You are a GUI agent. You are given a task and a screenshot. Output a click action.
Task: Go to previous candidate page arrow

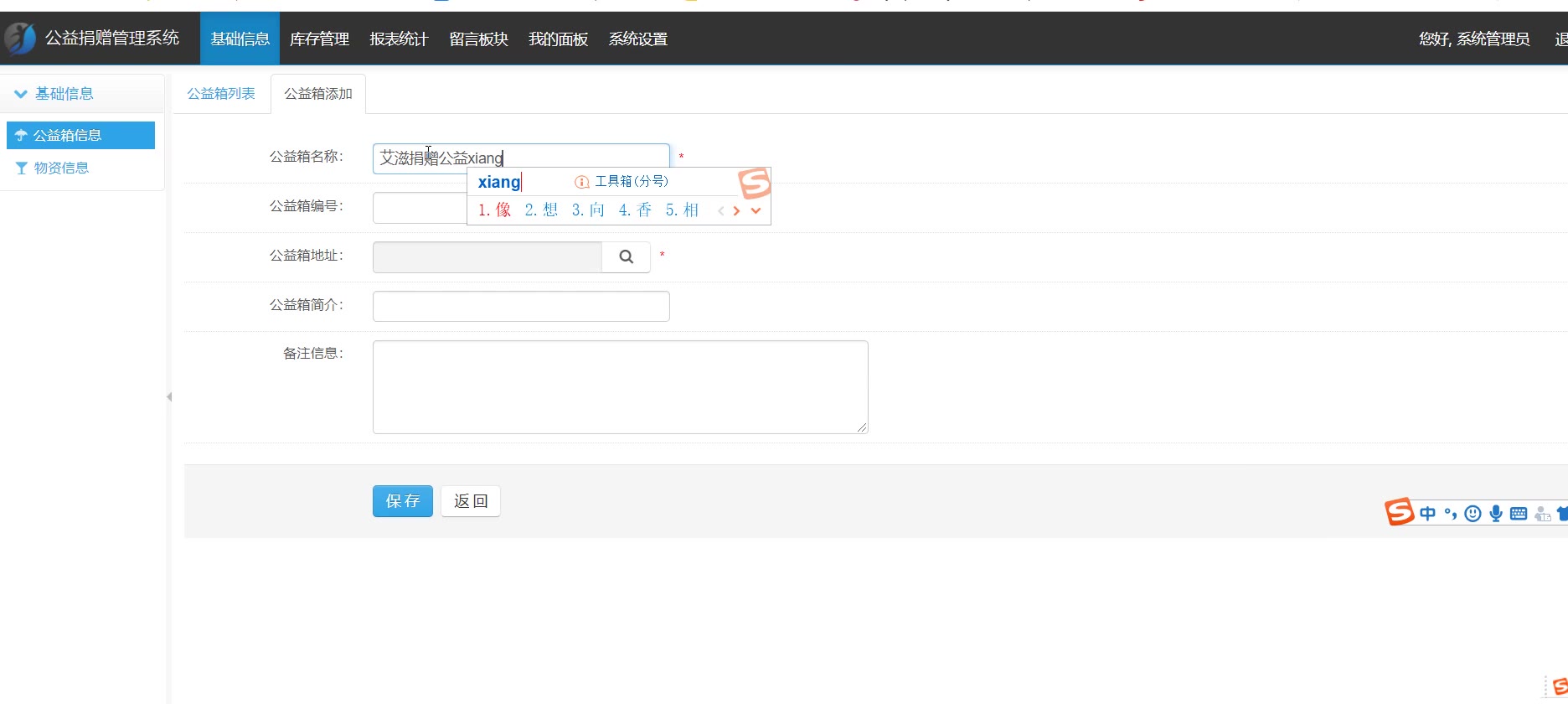[720, 210]
